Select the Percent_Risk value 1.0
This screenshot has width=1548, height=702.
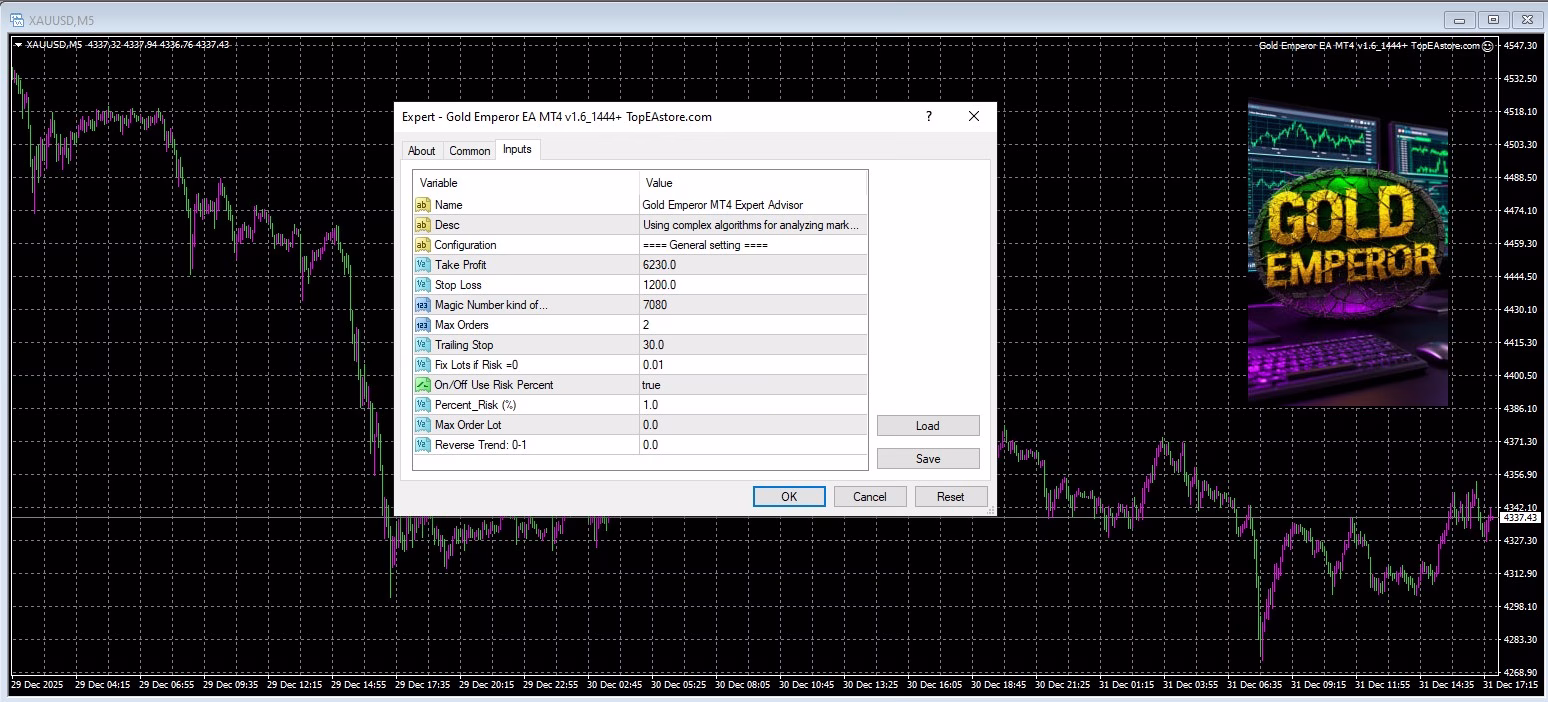(x=753, y=405)
